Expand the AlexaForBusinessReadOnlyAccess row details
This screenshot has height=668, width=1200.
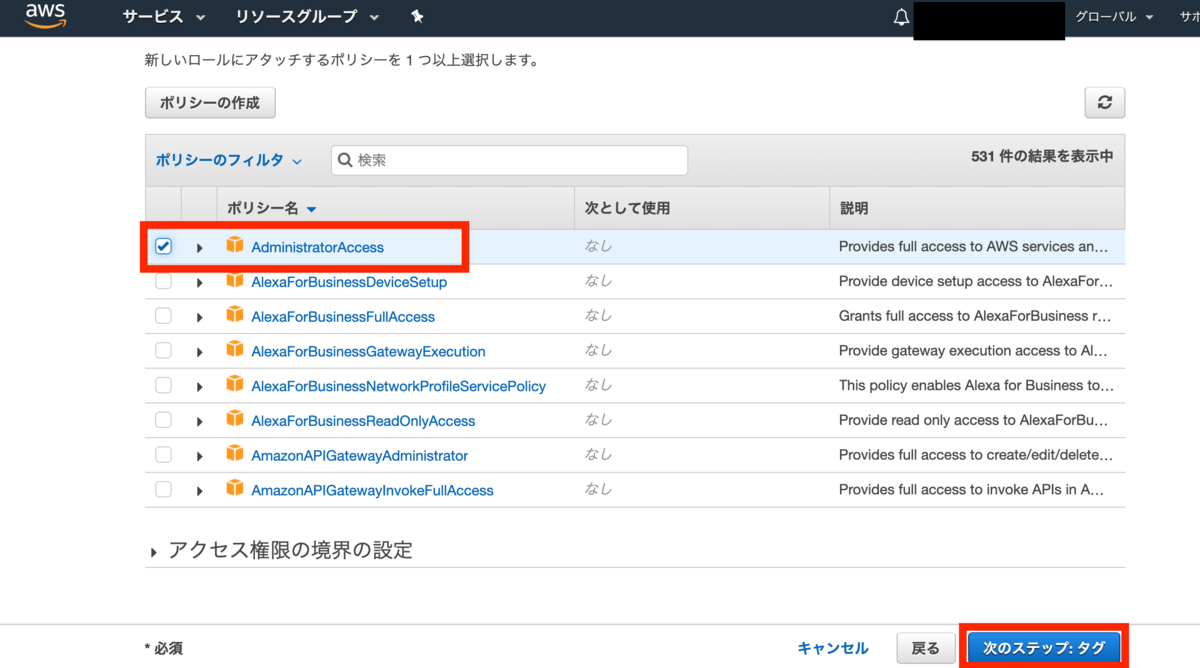(x=199, y=421)
